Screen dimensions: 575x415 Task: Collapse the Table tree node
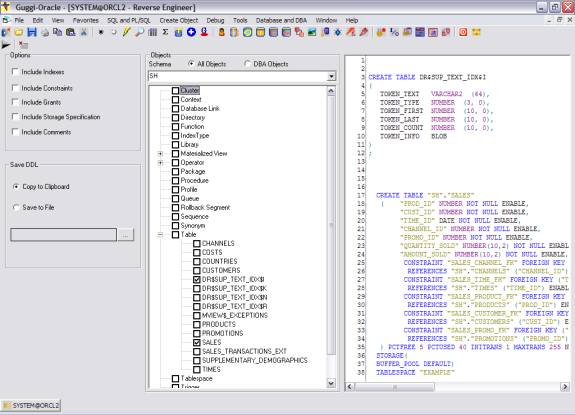[160, 235]
